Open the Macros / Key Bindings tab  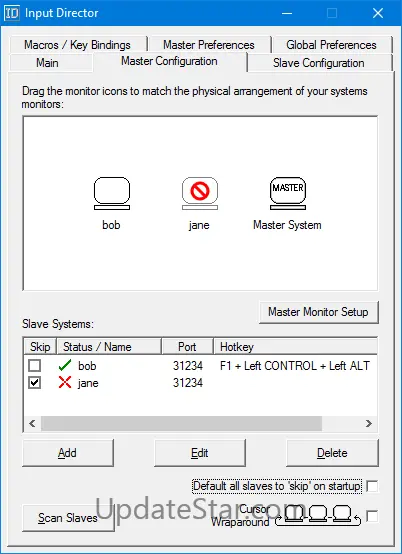click(x=77, y=45)
